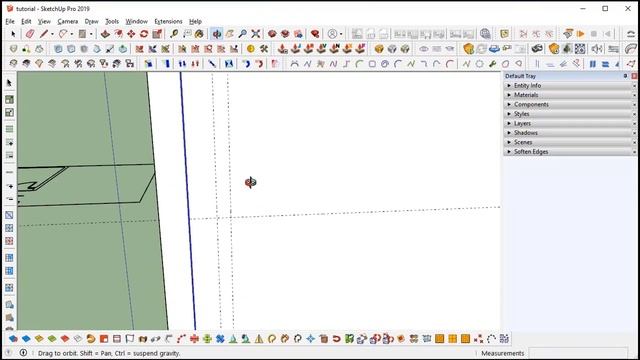Select arrow tool in left vertical toolbar
The width and height of the screenshot is (640, 360).
point(9,83)
